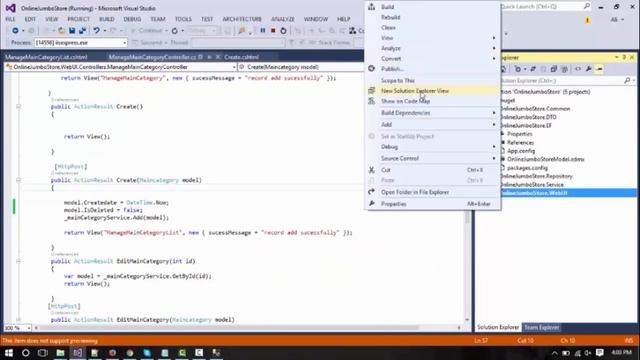Open the ARCHITECTURE menu

242,19
